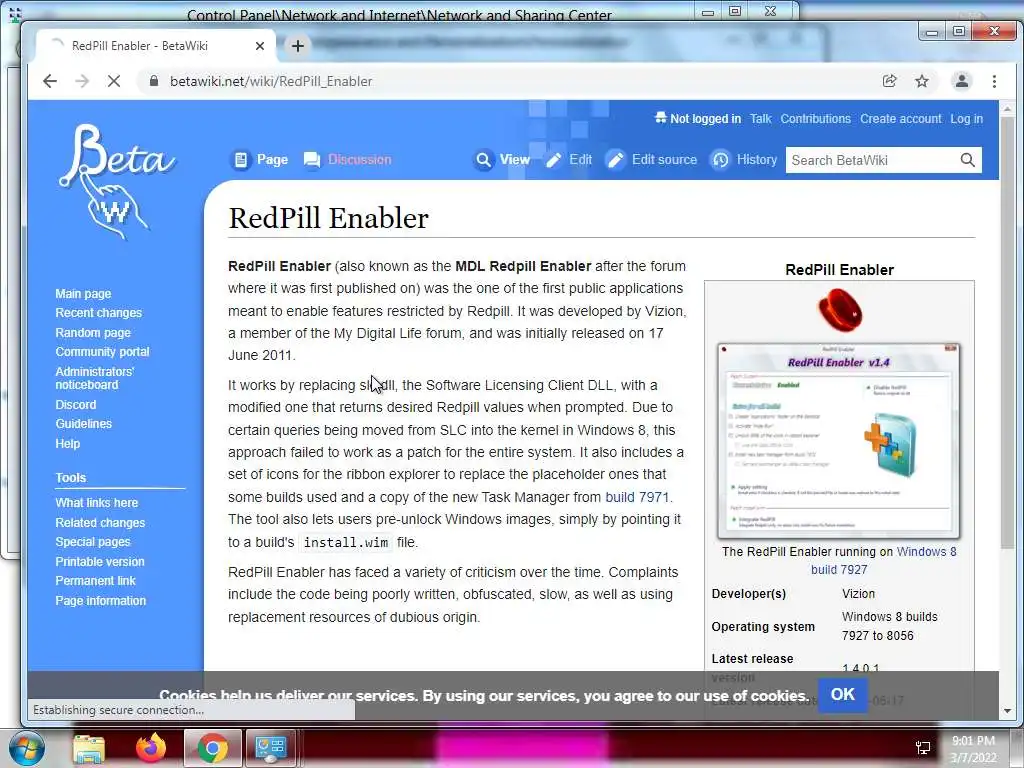Open the Chrome profile avatar
This screenshot has width=1024, height=768.
point(961,81)
